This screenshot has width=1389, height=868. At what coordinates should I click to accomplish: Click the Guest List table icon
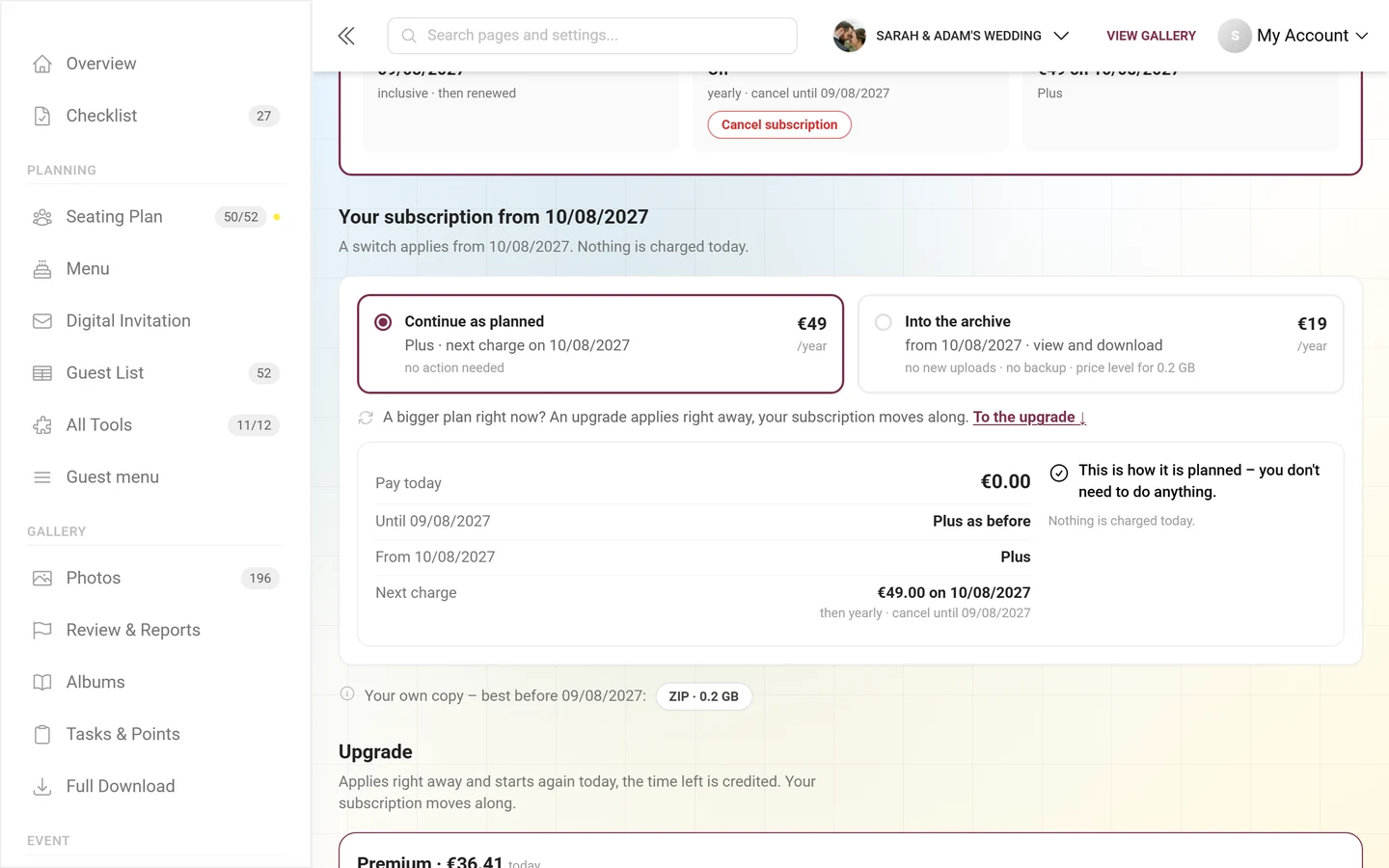42,373
